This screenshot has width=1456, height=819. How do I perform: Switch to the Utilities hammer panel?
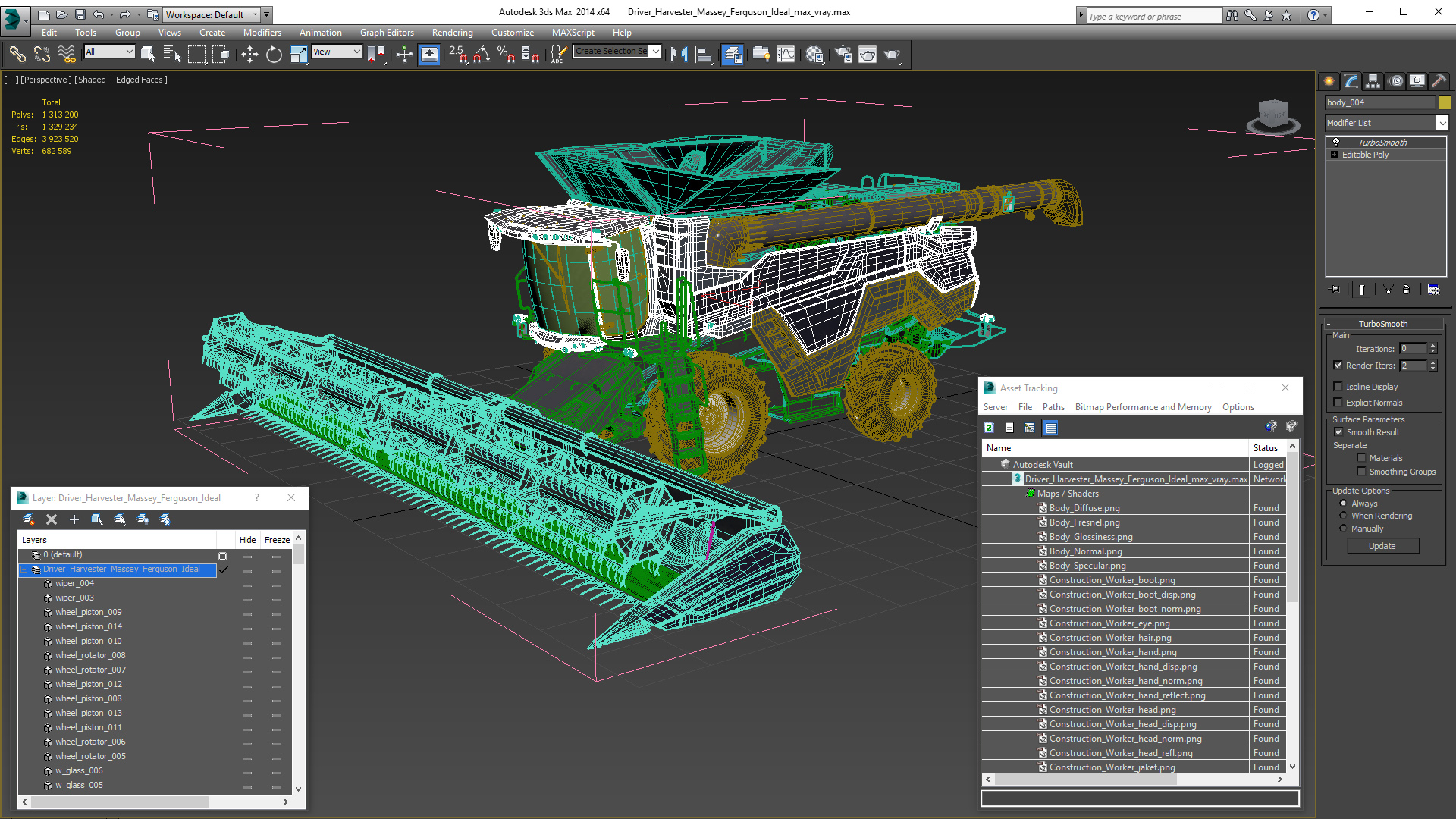coord(1439,81)
